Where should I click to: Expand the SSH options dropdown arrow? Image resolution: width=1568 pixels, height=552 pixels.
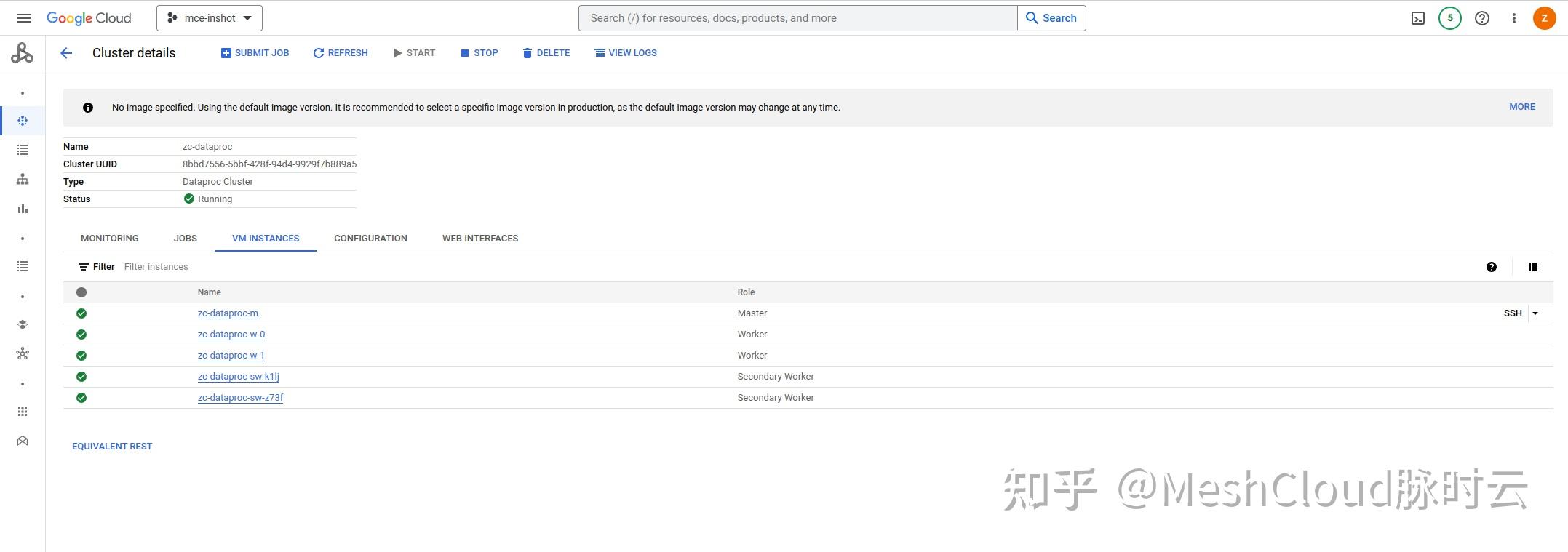[x=1535, y=313]
